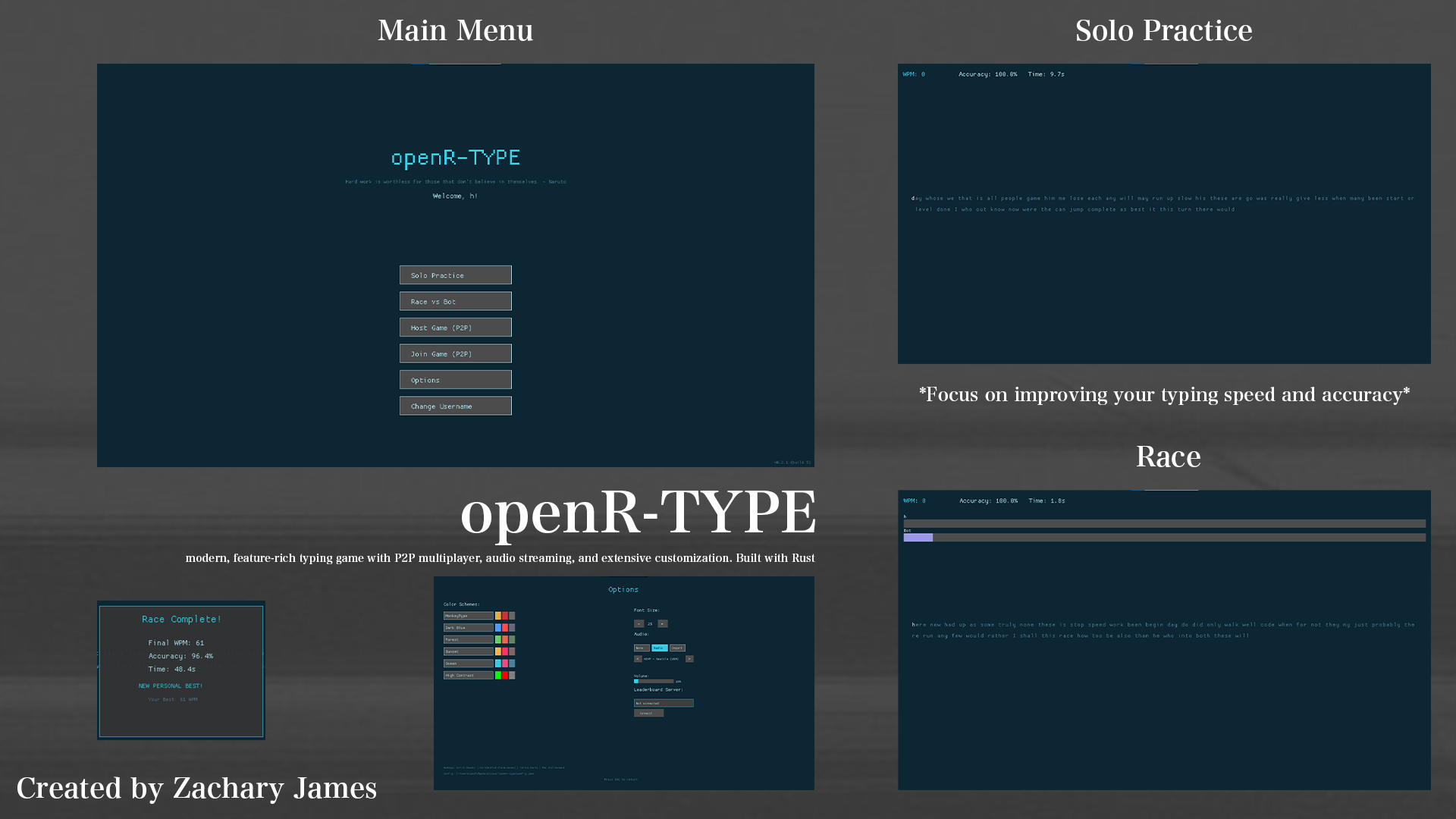Adjust the Volume slider
1456x819 pixels.
654,681
